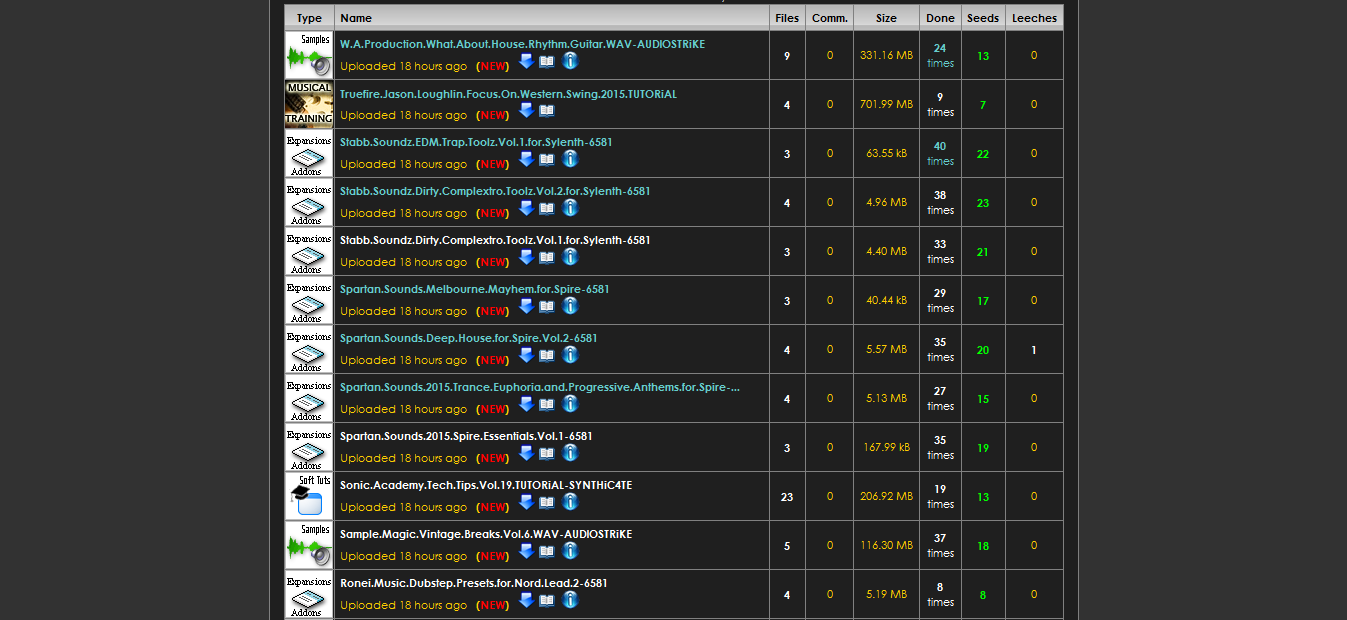Click info icon for Sonic Academy Tech Tips

(570, 502)
